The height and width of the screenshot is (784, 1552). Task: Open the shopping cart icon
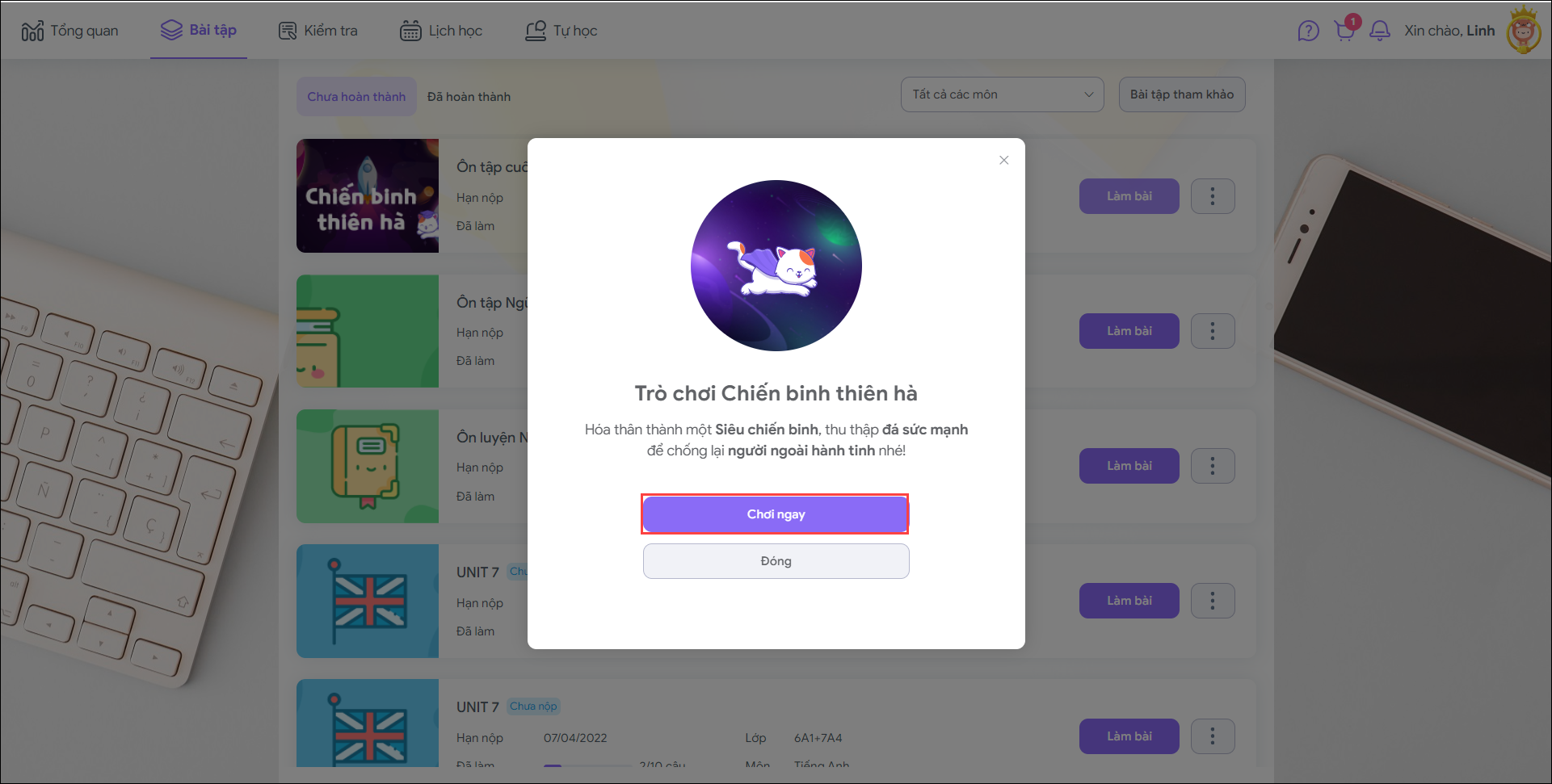(1345, 31)
